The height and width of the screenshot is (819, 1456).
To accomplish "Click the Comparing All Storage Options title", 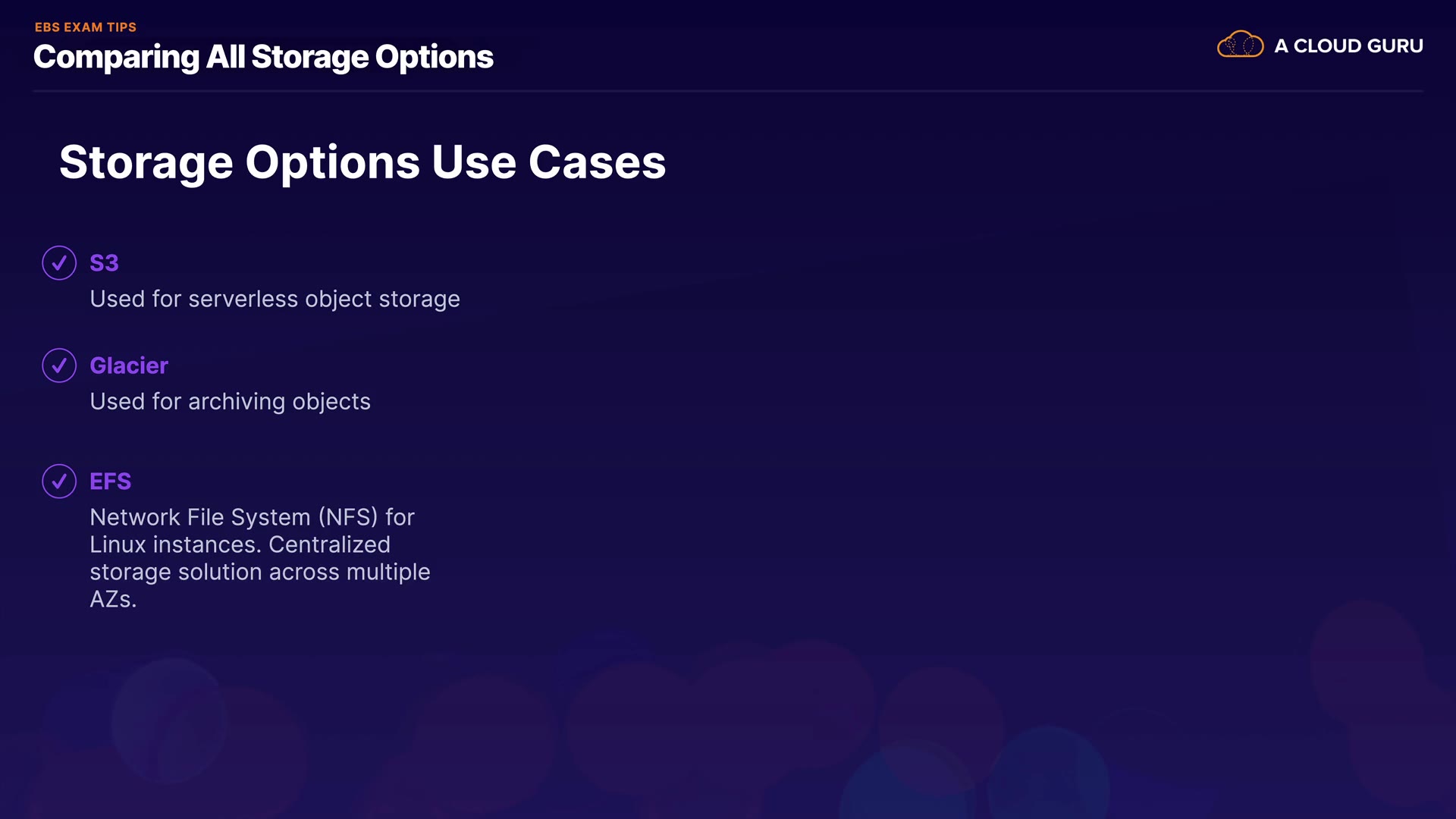I will [263, 58].
